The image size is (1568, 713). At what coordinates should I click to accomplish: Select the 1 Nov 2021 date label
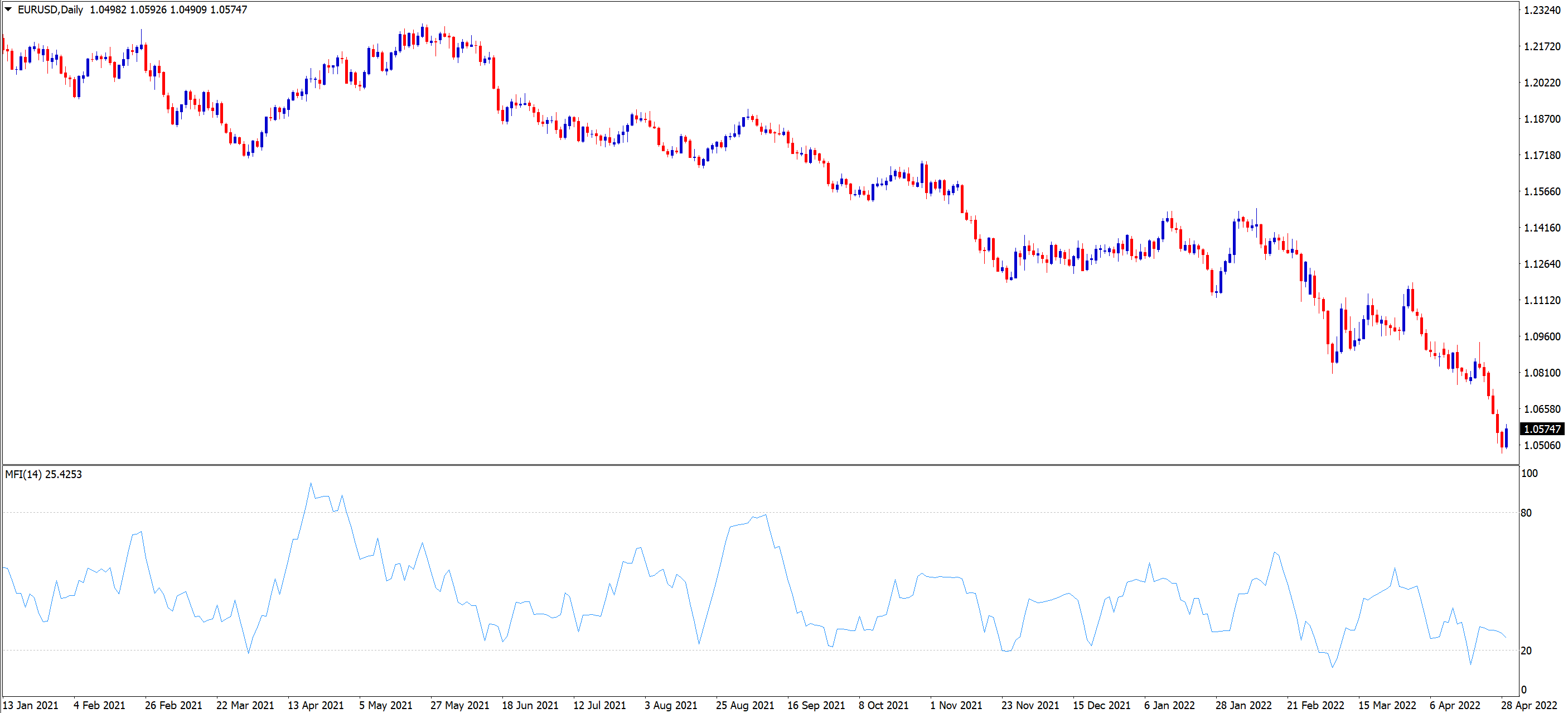click(956, 705)
